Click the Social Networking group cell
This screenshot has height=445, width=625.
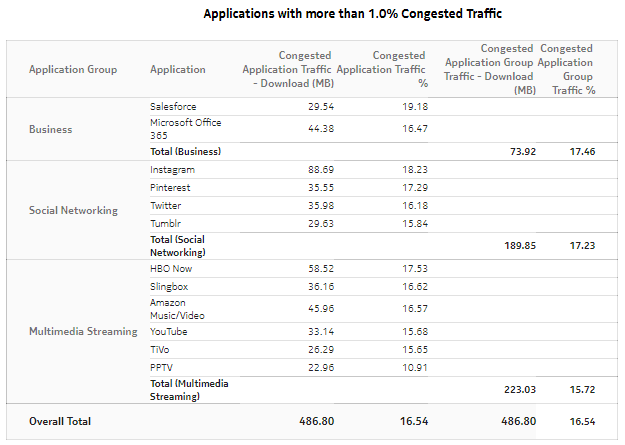tap(73, 210)
